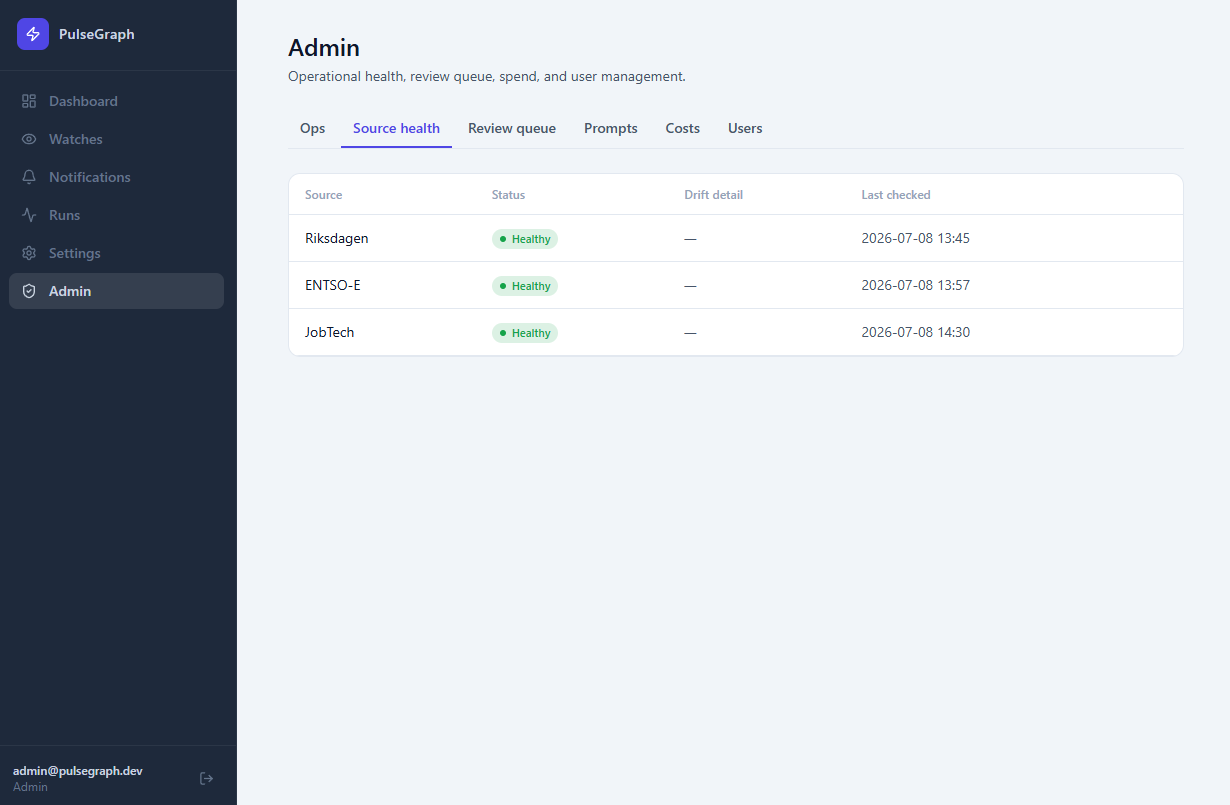Click the Last checked column header
The image size is (1230, 805).
[896, 195]
